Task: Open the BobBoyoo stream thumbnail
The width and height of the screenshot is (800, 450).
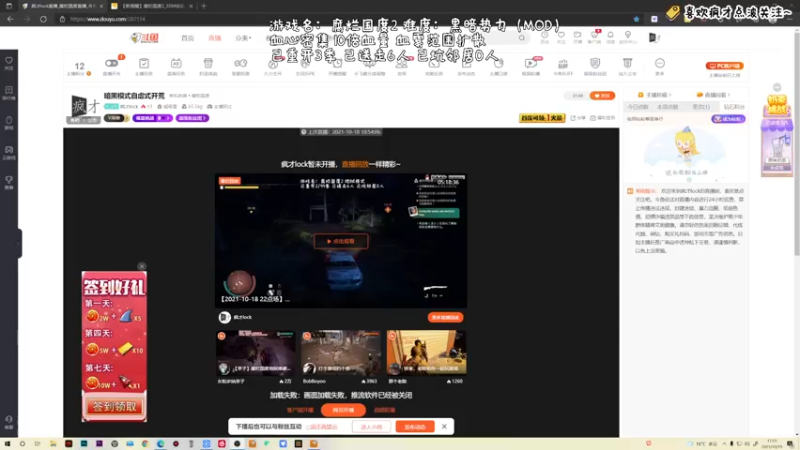Action: [x=340, y=353]
